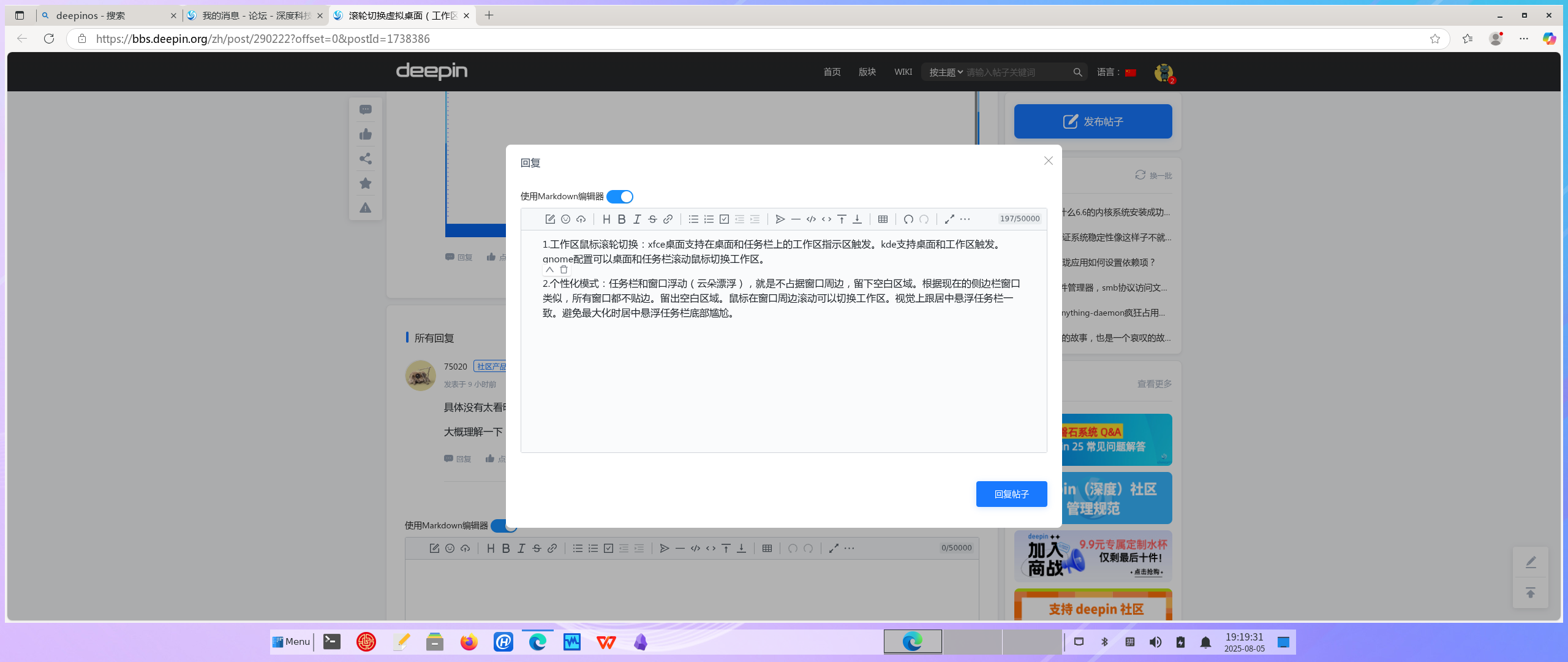Open 语言 language flag selector

[x=1131, y=72]
